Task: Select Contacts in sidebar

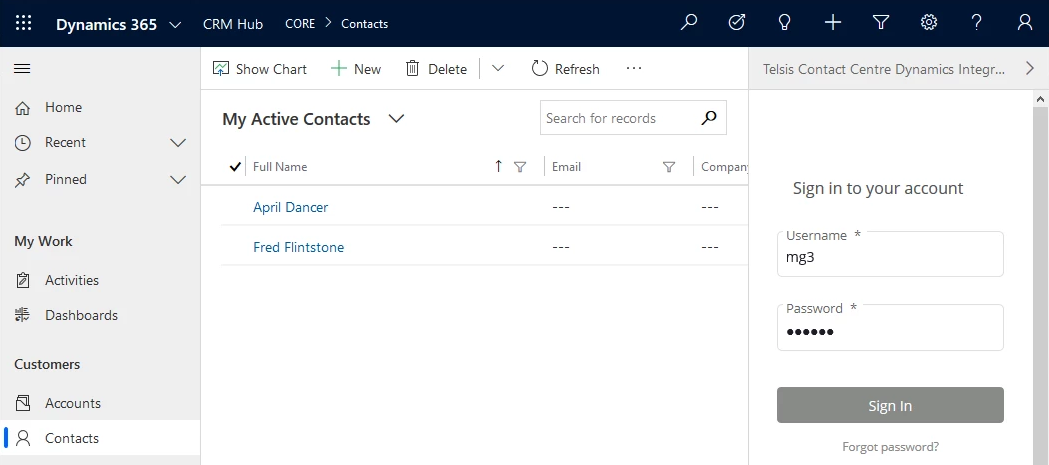Action: (x=100, y=438)
